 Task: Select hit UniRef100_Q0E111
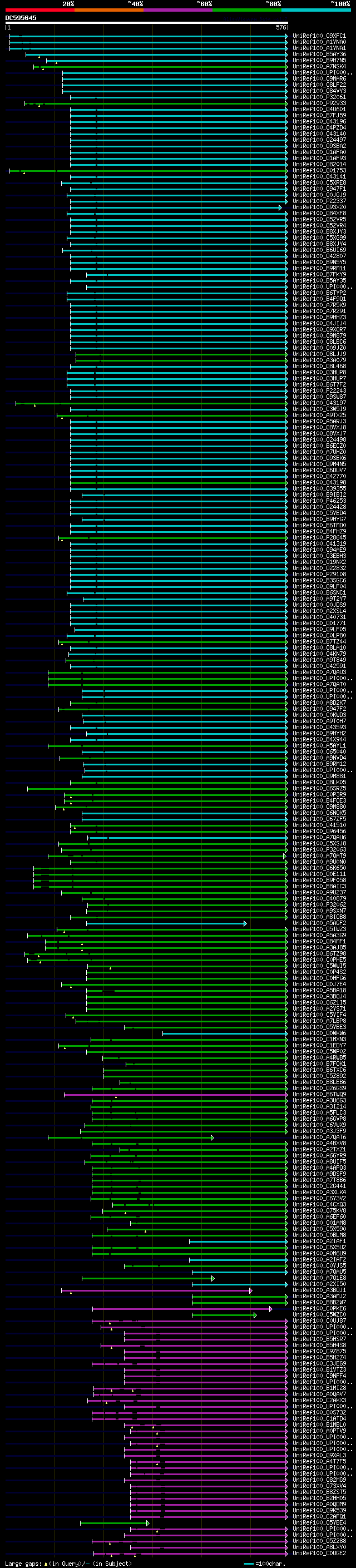click(319, 874)
